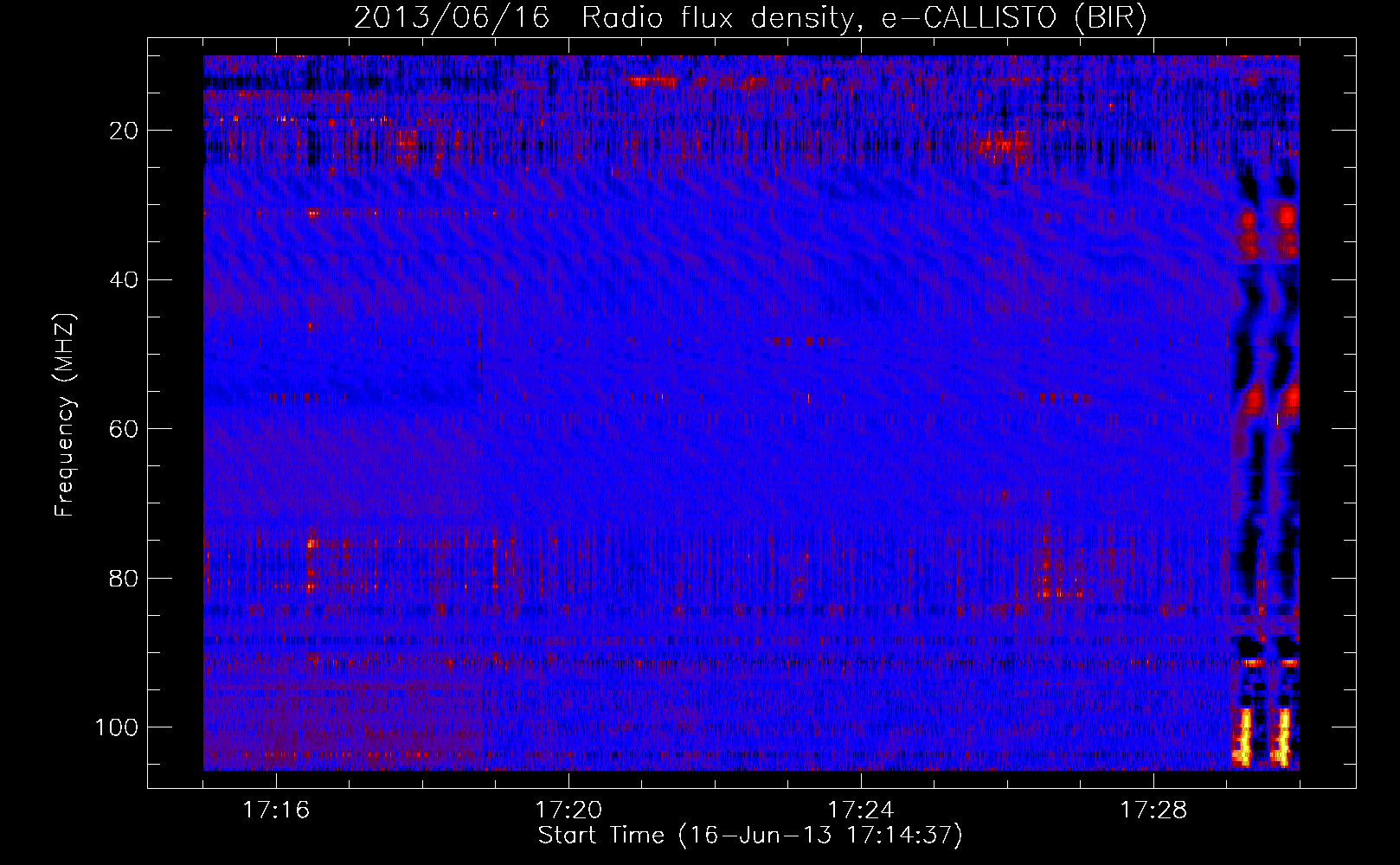Click the date '2013/06/16' in the title

(x=451, y=18)
